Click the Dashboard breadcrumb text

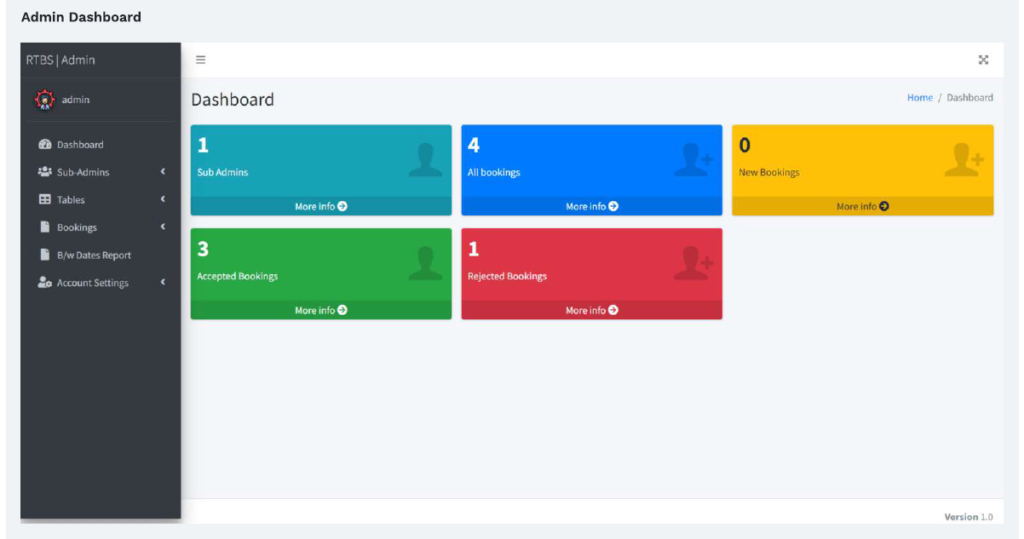970,97
